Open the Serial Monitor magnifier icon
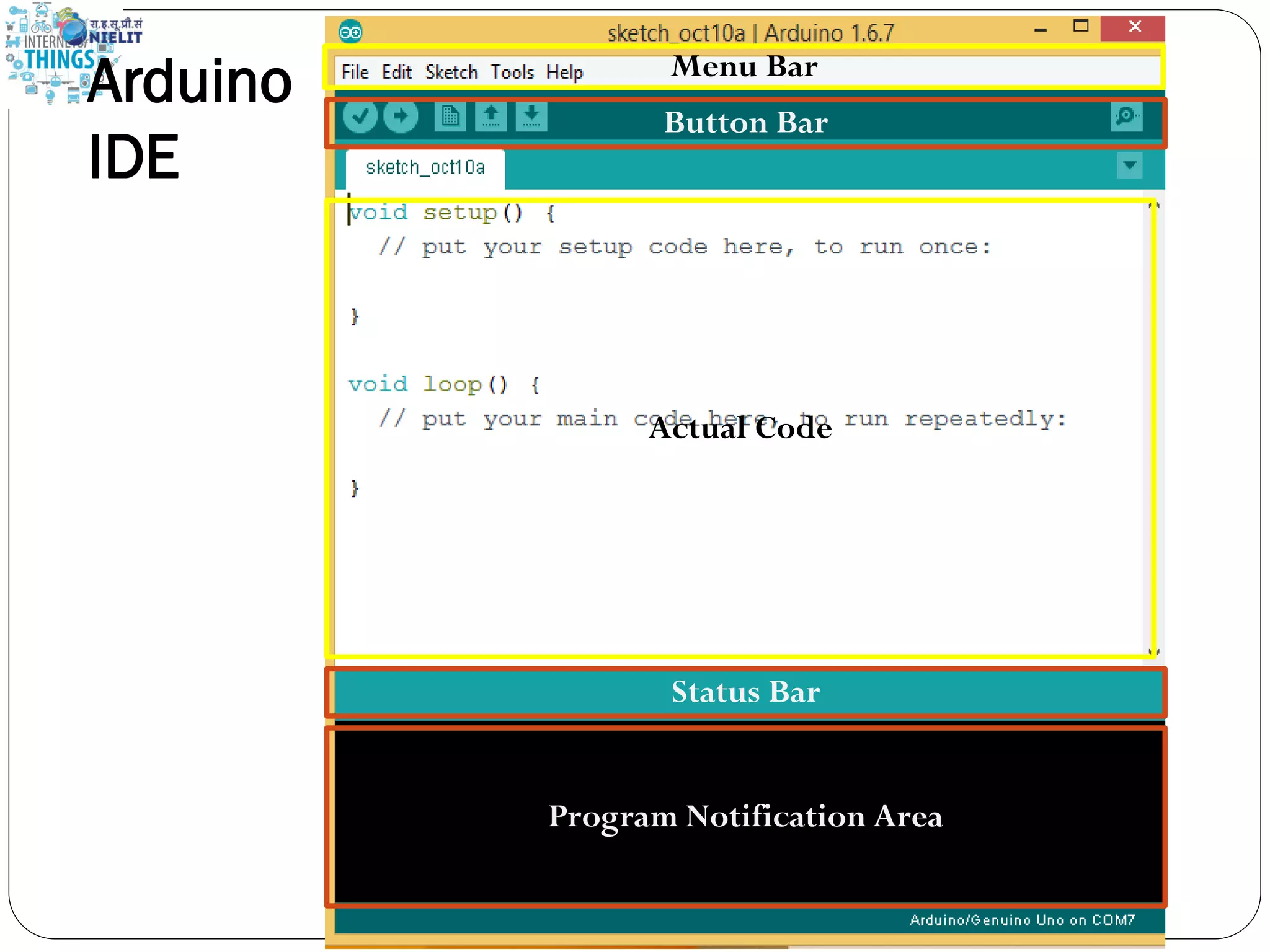1270x952 pixels. pos(1126,116)
